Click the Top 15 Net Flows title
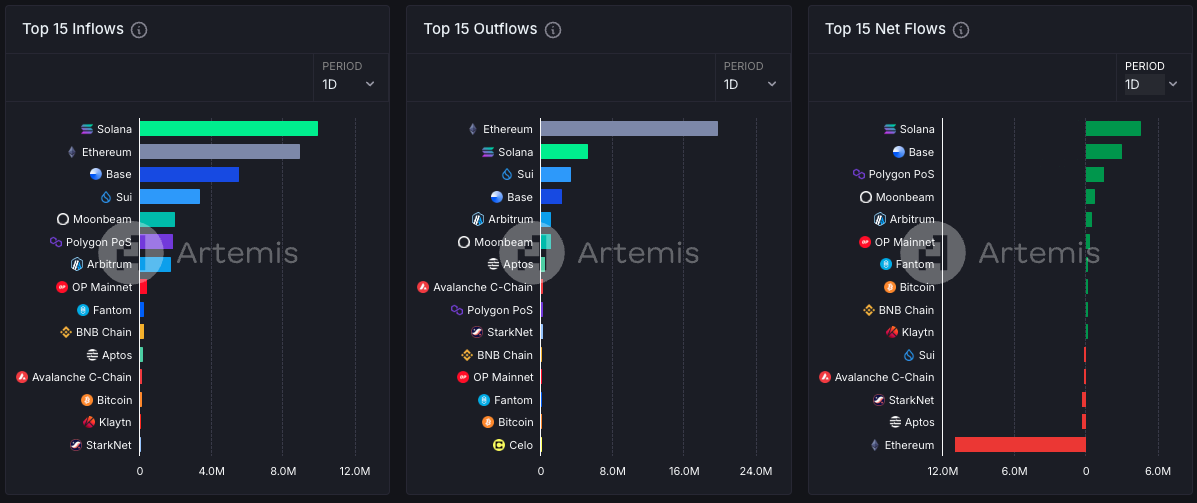 click(885, 29)
